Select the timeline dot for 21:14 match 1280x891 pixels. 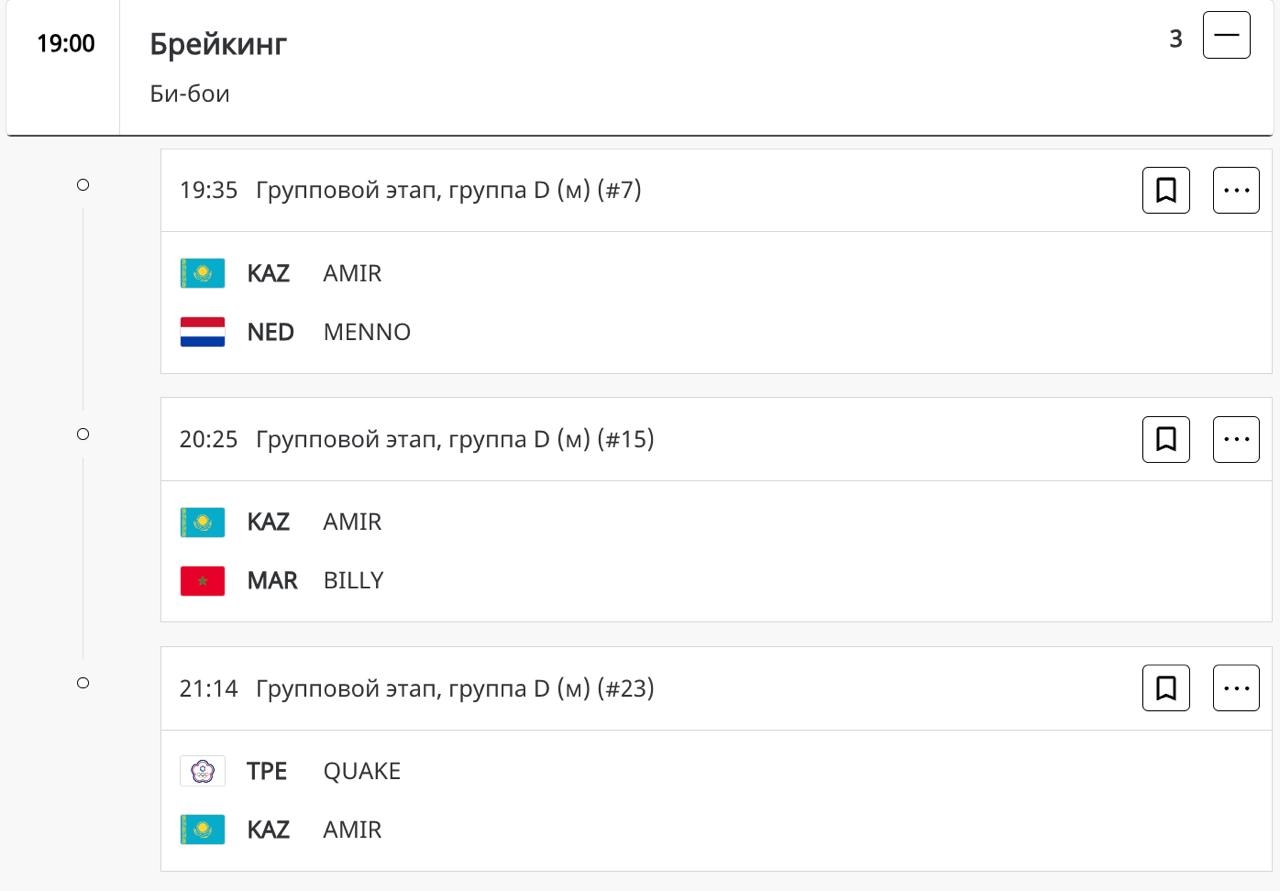[x=83, y=683]
